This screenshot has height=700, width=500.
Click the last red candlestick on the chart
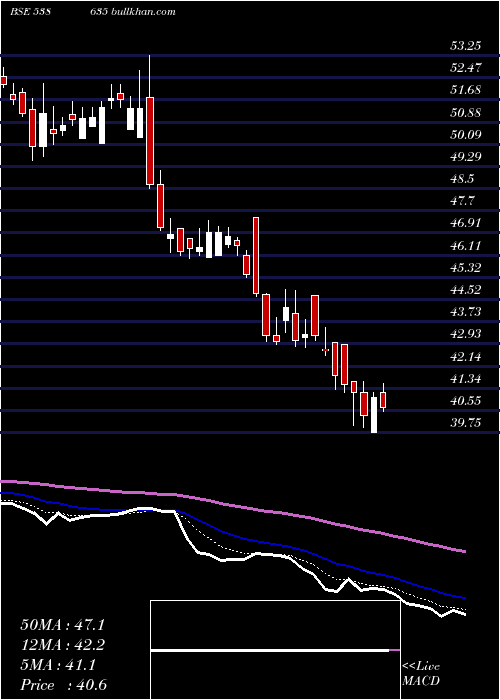click(x=383, y=400)
